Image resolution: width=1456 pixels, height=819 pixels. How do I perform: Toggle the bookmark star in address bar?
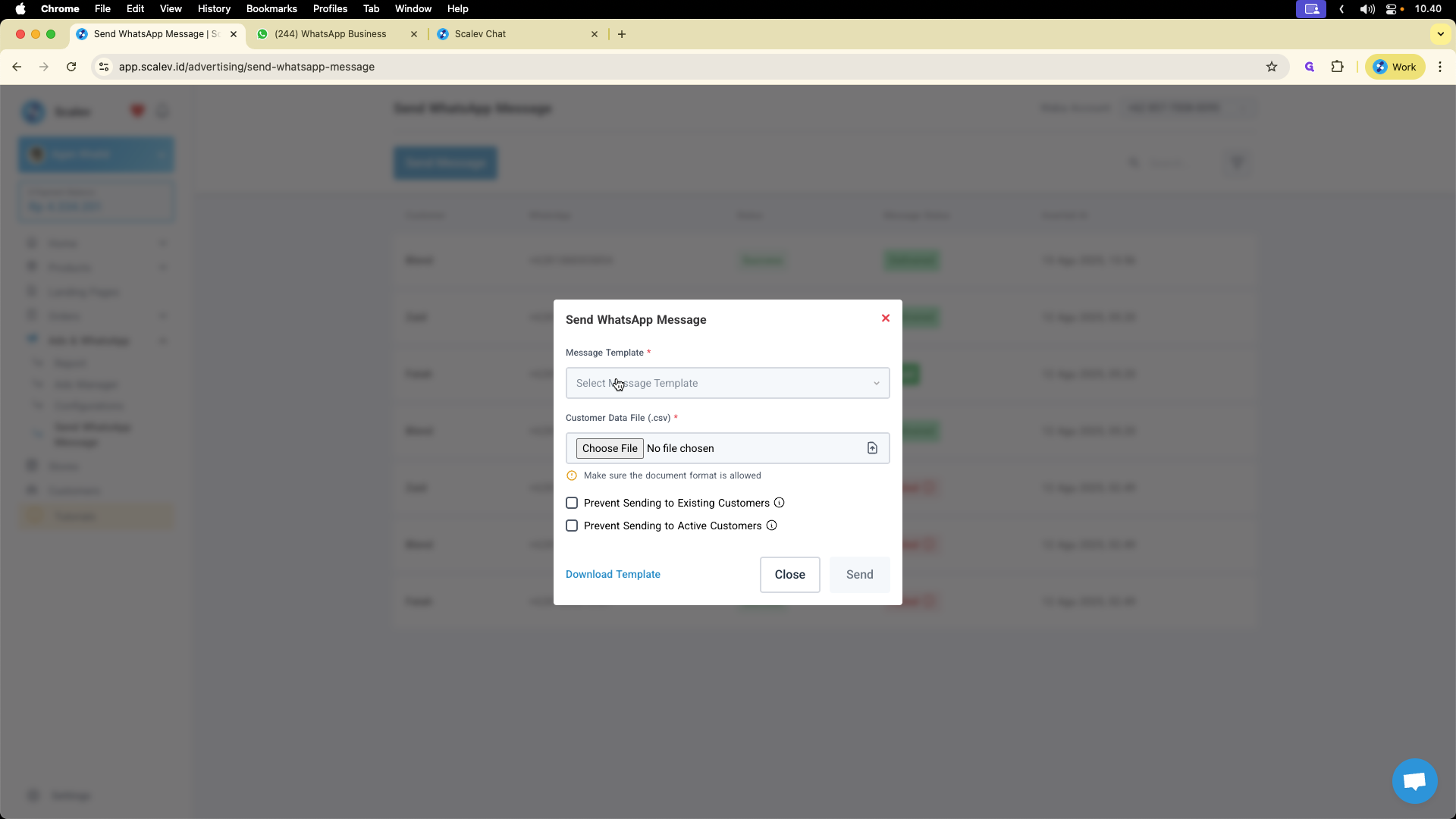pyautogui.click(x=1272, y=67)
